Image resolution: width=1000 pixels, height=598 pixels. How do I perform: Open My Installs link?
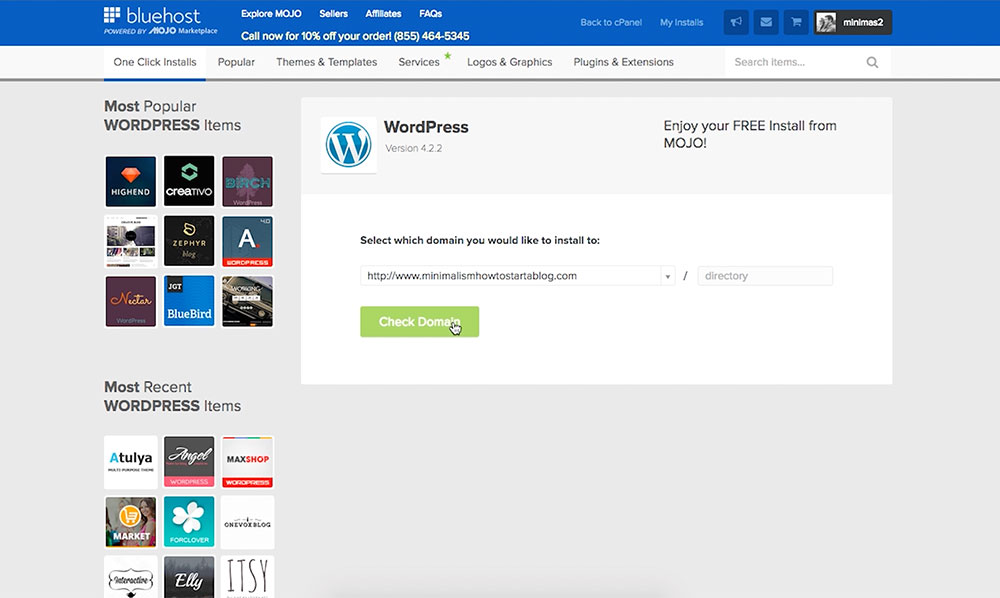(x=681, y=22)
